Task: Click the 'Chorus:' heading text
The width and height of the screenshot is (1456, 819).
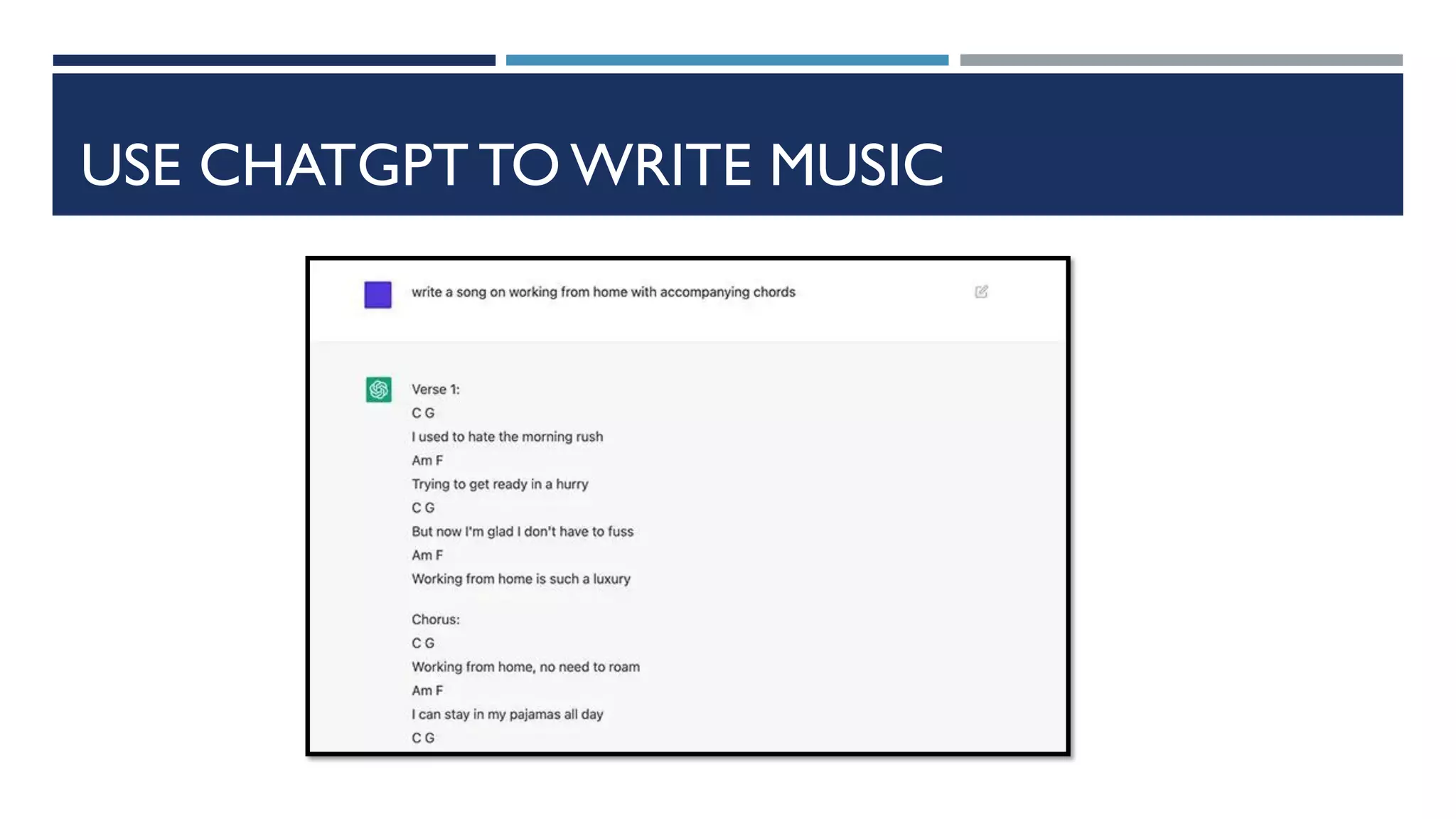Action: 435,619
